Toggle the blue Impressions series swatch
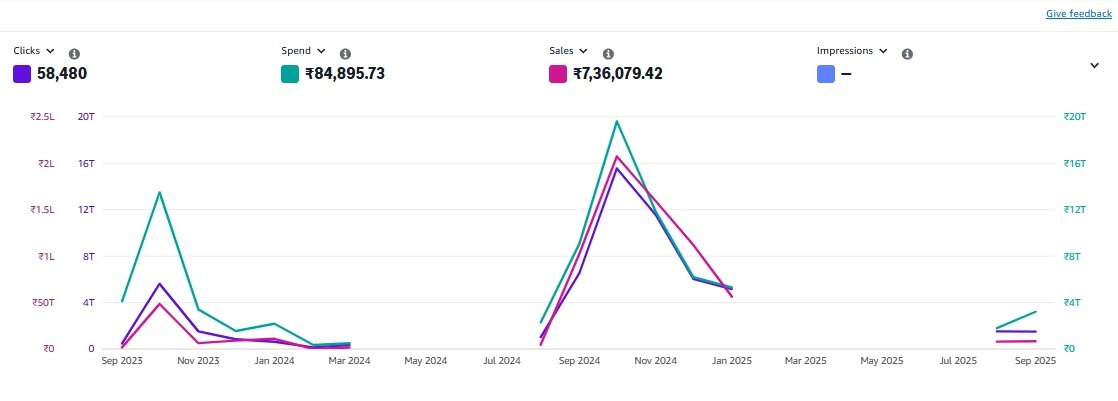 [826, 74]
